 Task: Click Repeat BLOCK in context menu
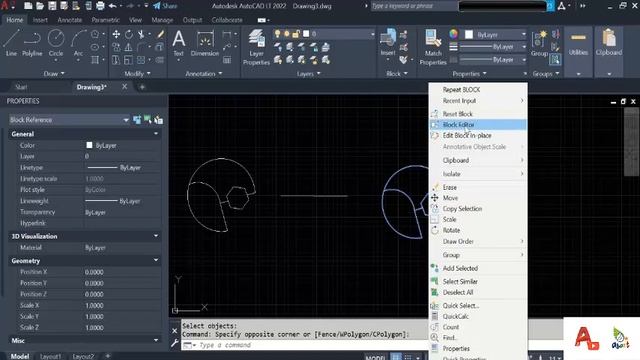pyautogui.click(x=478, y=90)
